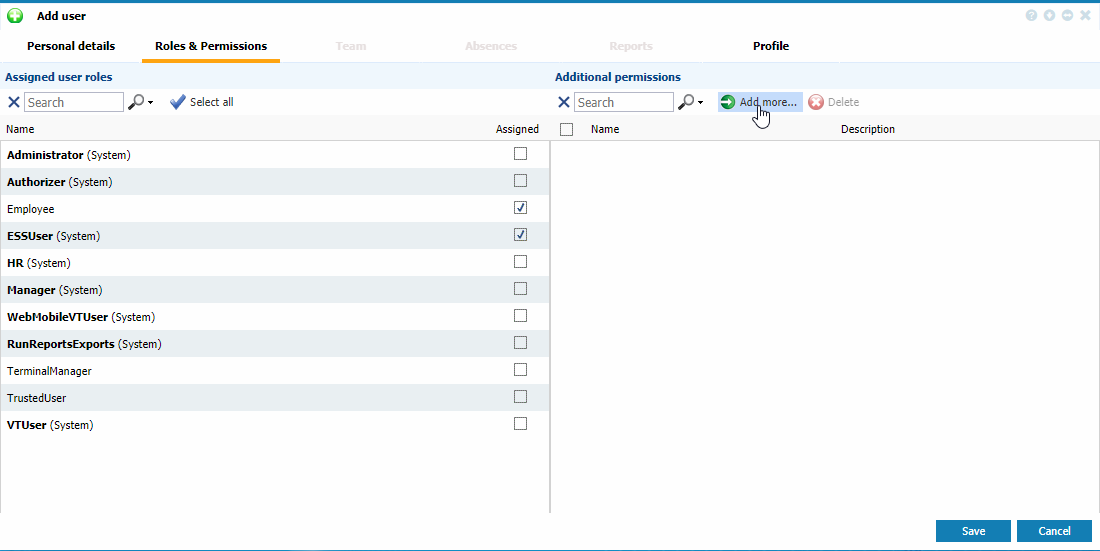
Task: Open assigned roles search options dropdown arrow
Action: coord(150,103)
